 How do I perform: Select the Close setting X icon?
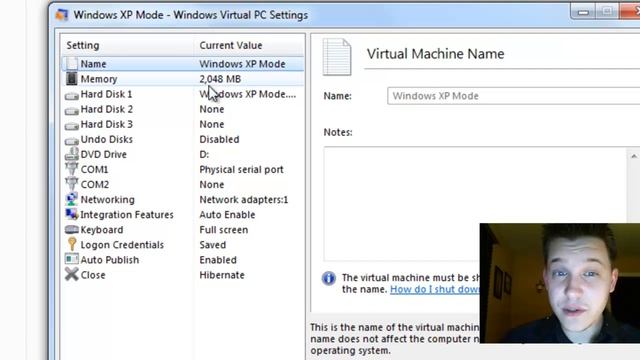(x=72, y=274)
